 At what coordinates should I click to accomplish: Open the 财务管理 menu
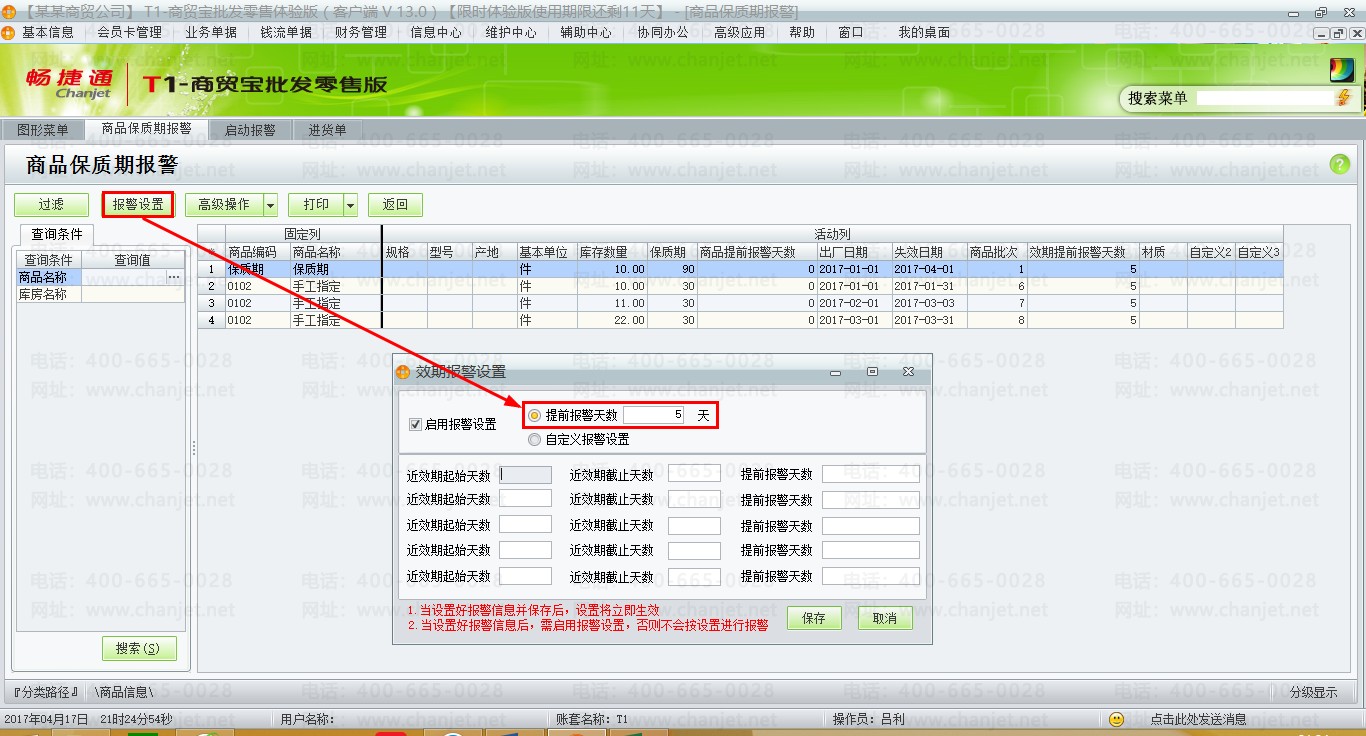click(x=360, y=32)
